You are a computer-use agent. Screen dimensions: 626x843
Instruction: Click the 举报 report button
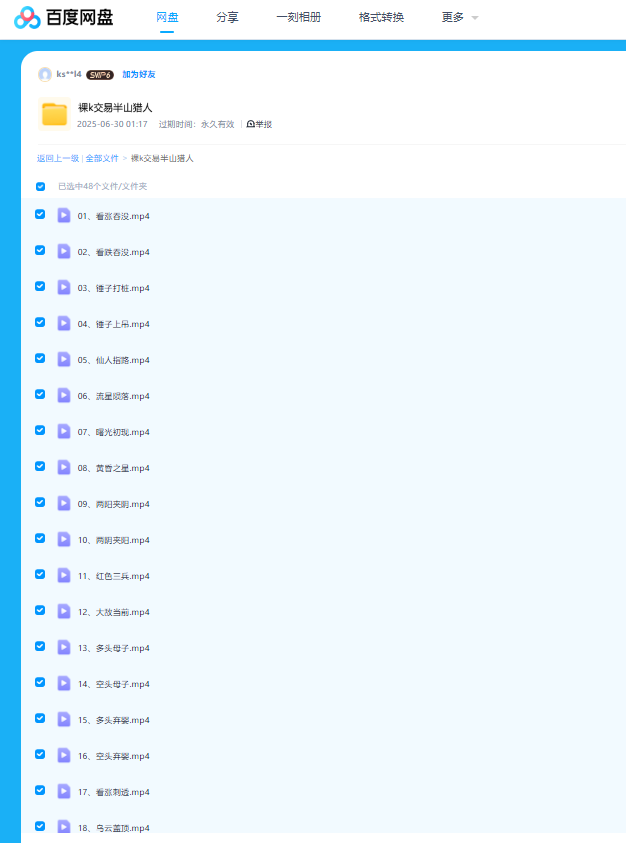coord(259,124)
